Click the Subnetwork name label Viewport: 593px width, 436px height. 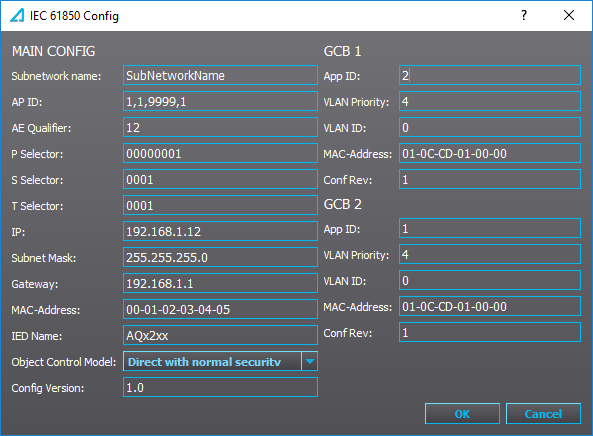point(56,76)
